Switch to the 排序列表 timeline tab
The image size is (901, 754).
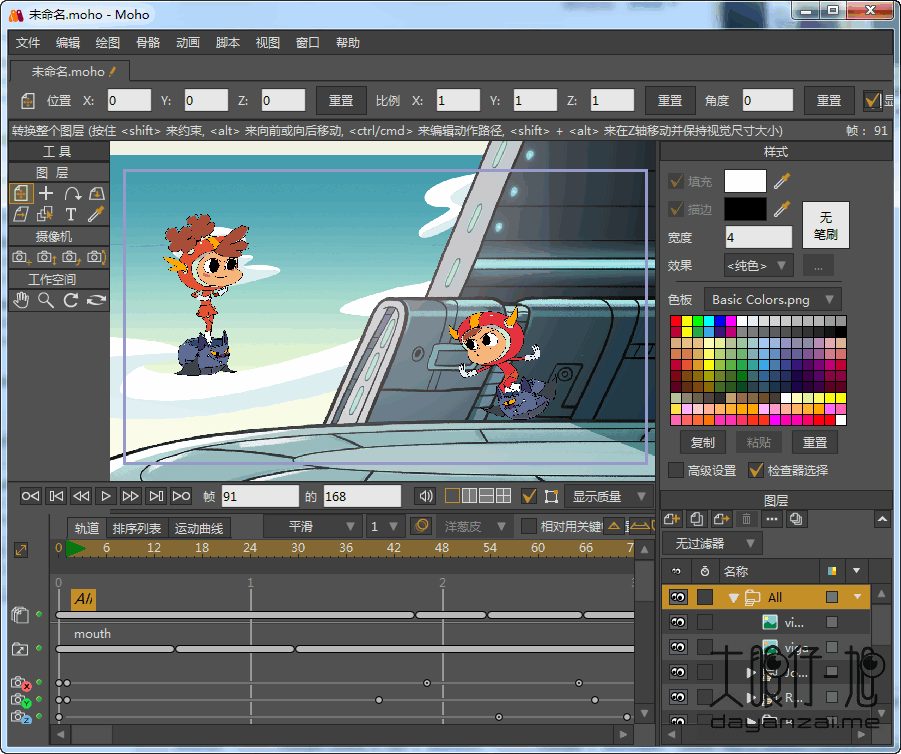(x=136, y=528)
